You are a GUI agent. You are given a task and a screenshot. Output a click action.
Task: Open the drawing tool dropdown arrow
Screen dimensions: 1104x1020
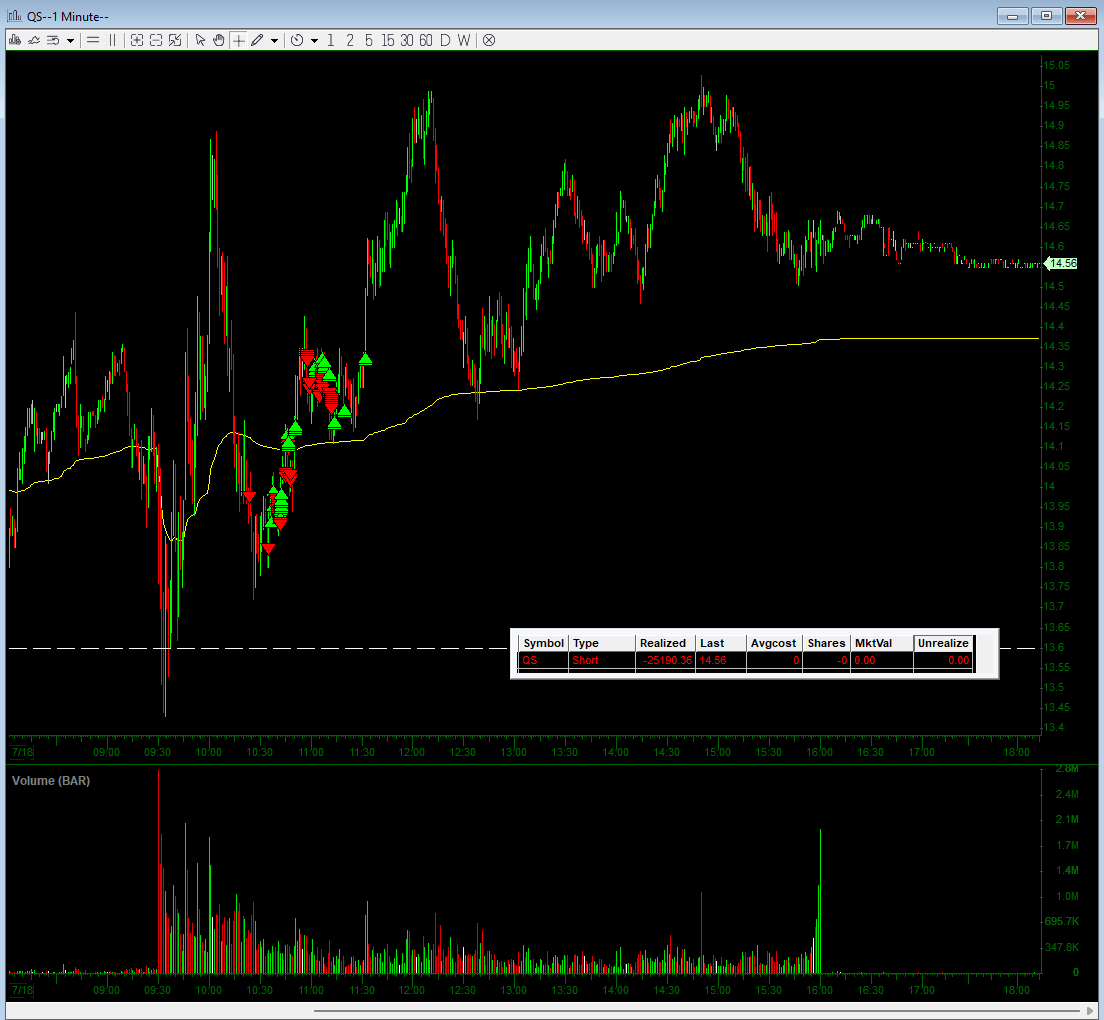[275, 41]
